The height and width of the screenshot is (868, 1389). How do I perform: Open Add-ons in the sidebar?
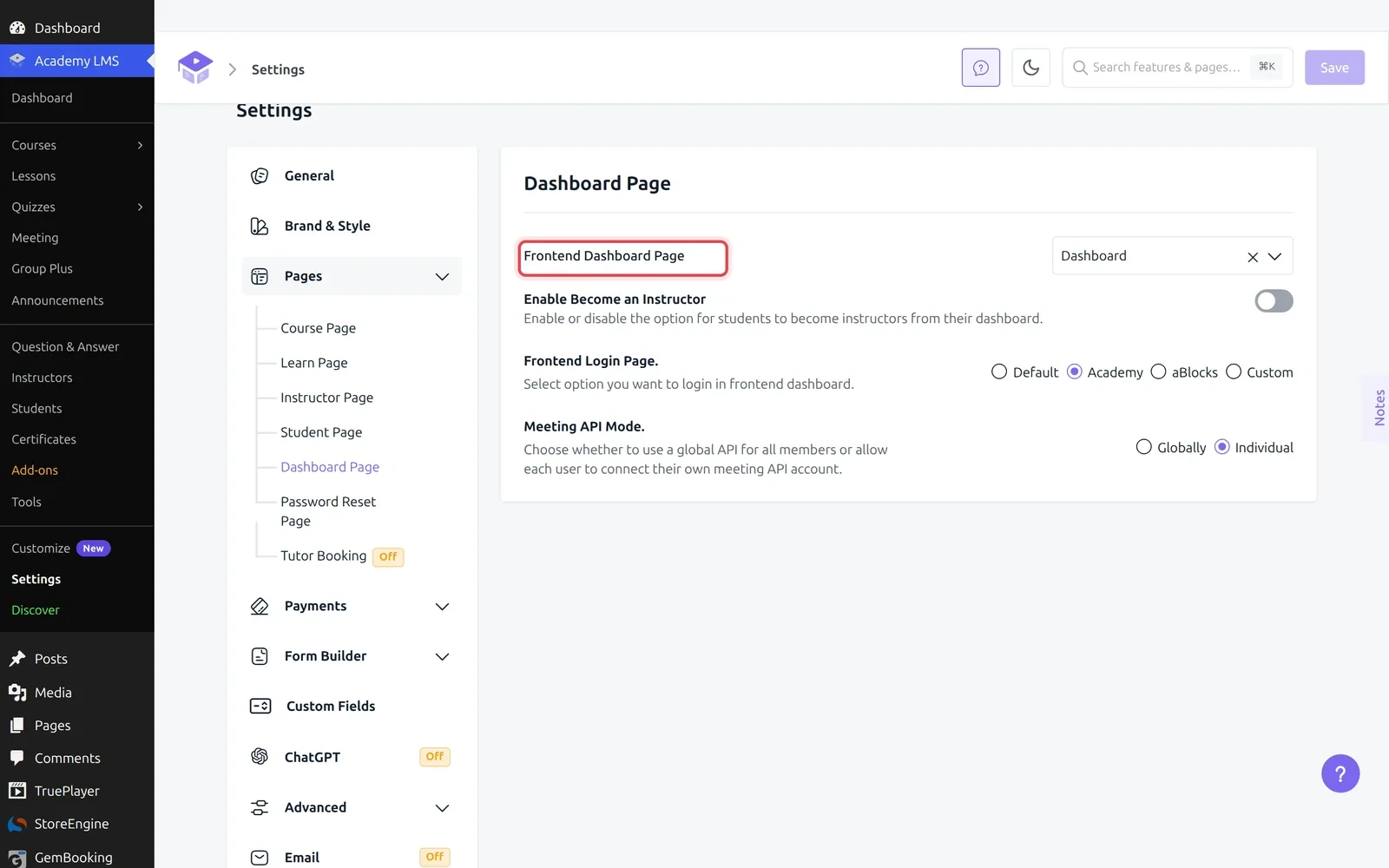[35, 470]
